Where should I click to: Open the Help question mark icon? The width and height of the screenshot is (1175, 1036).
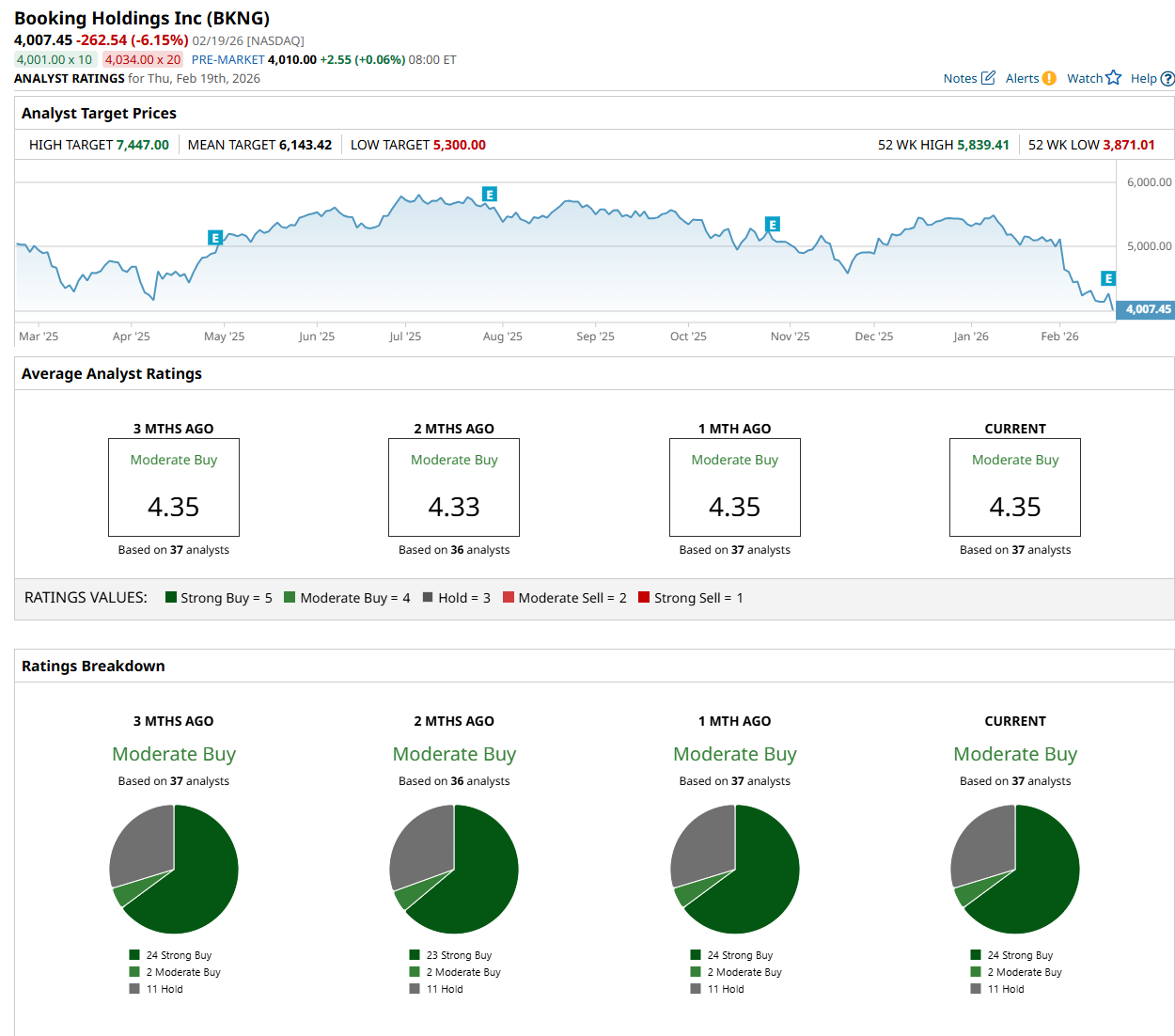tap(1167, 79)
